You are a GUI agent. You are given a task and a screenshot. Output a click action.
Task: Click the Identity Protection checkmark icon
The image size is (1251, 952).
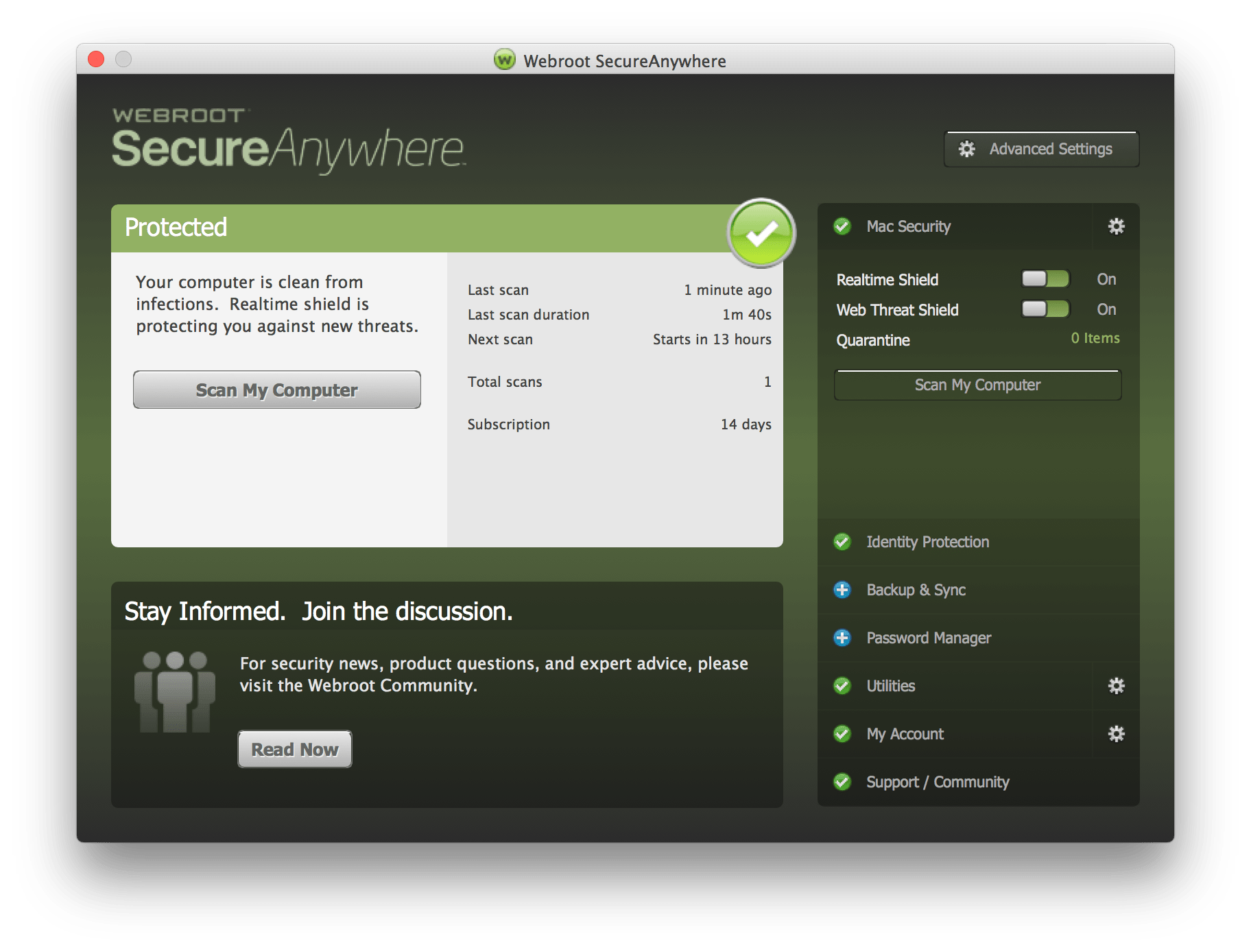[842, 542]
